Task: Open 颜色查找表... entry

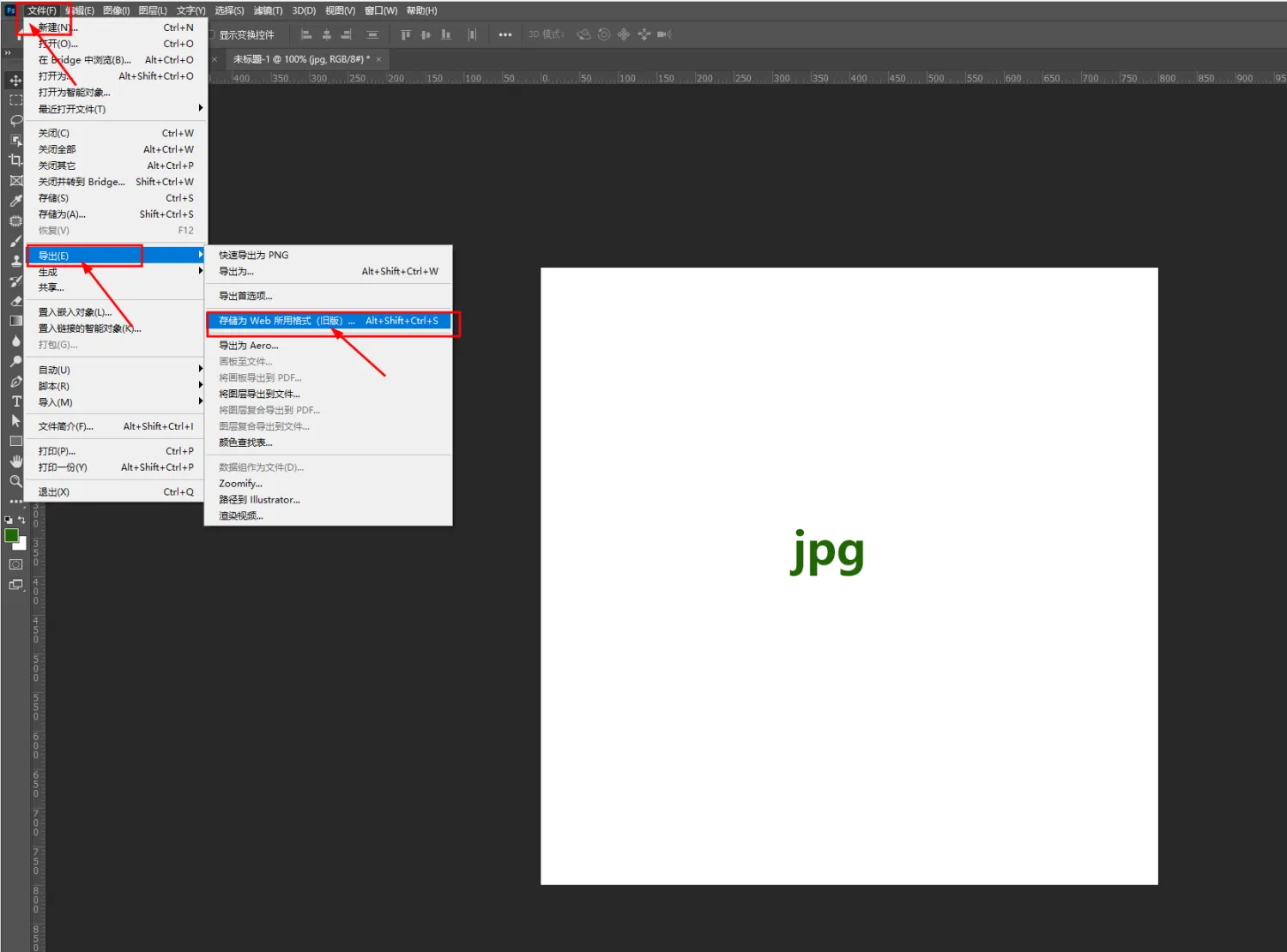Action: (x=329, y=443)
